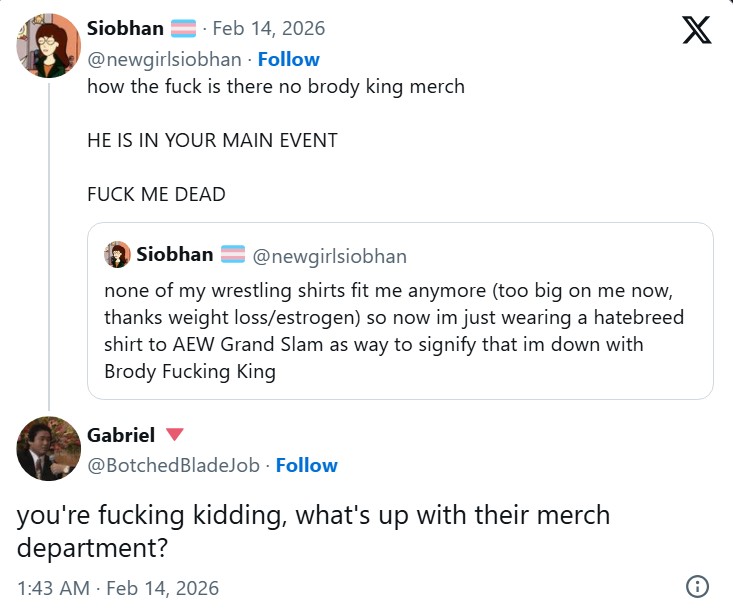Image resolution: width=733 pixels, height=610 pixels.
Task: Click the @BotchedBladeJob handle
Action: coord(173,465)
